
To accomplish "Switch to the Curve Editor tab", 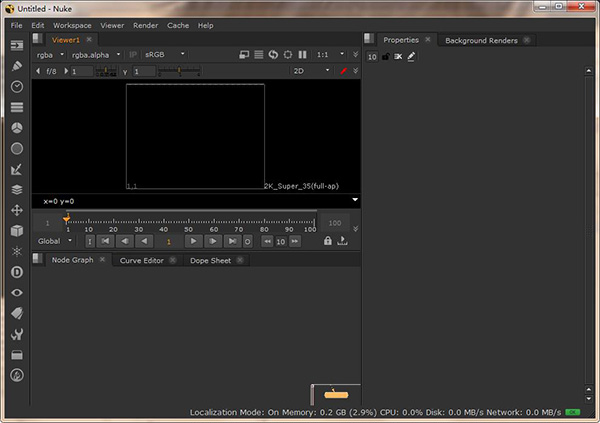I will (x=142, y=260).
